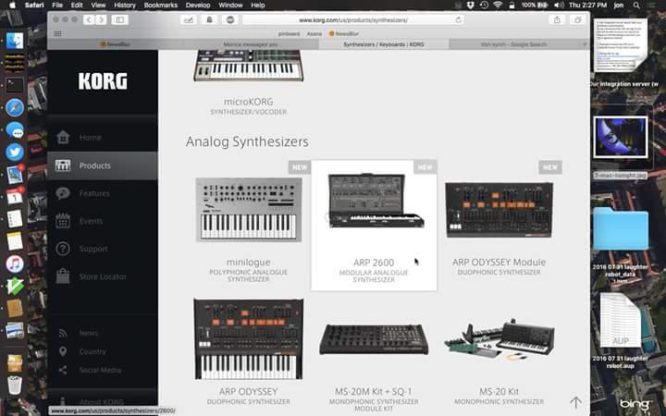Open the Bookmarks menu
666x416 pixels.
pyautogui.click(x=161, y=5)
